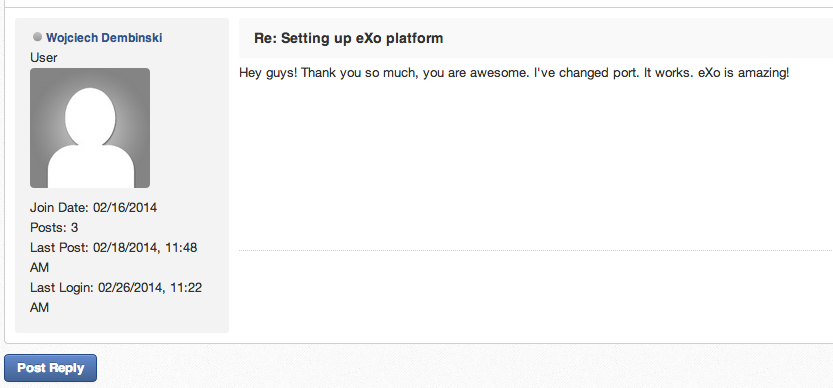The width and height of the screenshot is (833, 388).
Task: Click the Post Reply button
Action: [50, 368]
